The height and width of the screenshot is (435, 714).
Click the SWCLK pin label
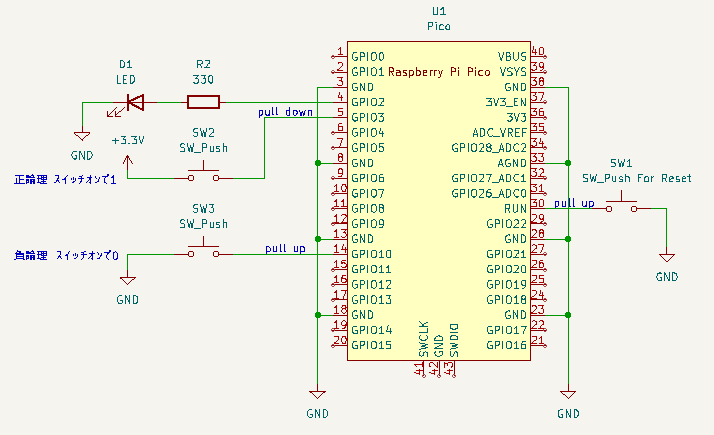click(x=424, y=339)
